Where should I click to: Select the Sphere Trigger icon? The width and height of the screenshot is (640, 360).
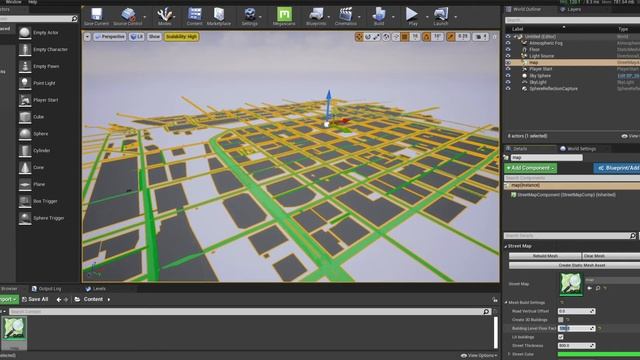pos(25,218)
